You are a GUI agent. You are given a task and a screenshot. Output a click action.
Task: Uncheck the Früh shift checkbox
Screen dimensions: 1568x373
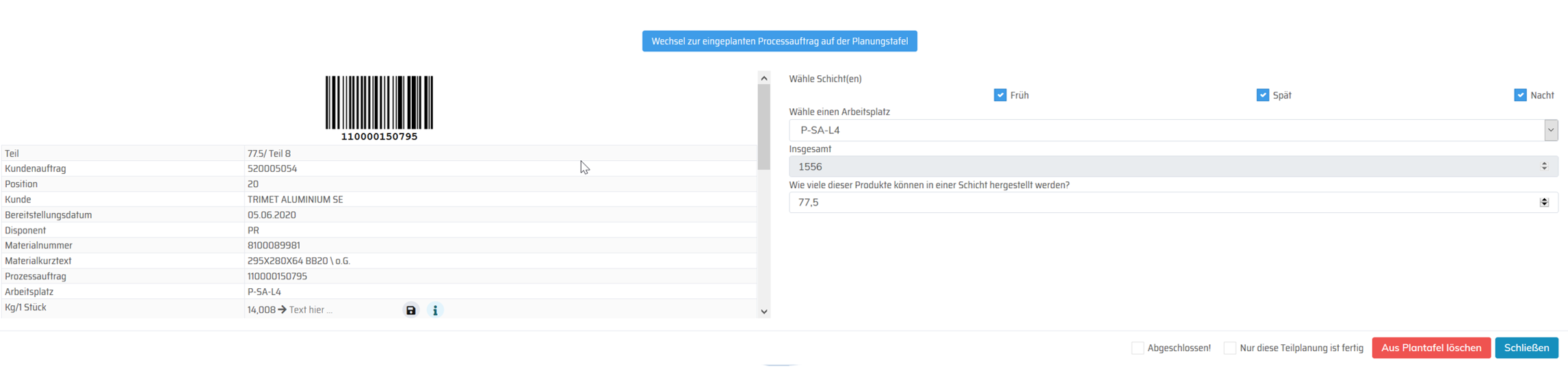[1000, 95]
